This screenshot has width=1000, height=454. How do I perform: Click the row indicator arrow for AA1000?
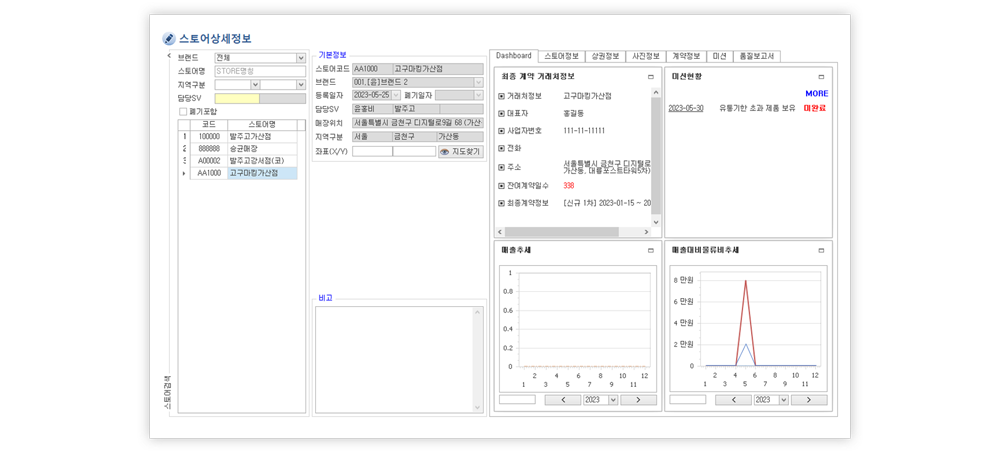pos(184,173)
